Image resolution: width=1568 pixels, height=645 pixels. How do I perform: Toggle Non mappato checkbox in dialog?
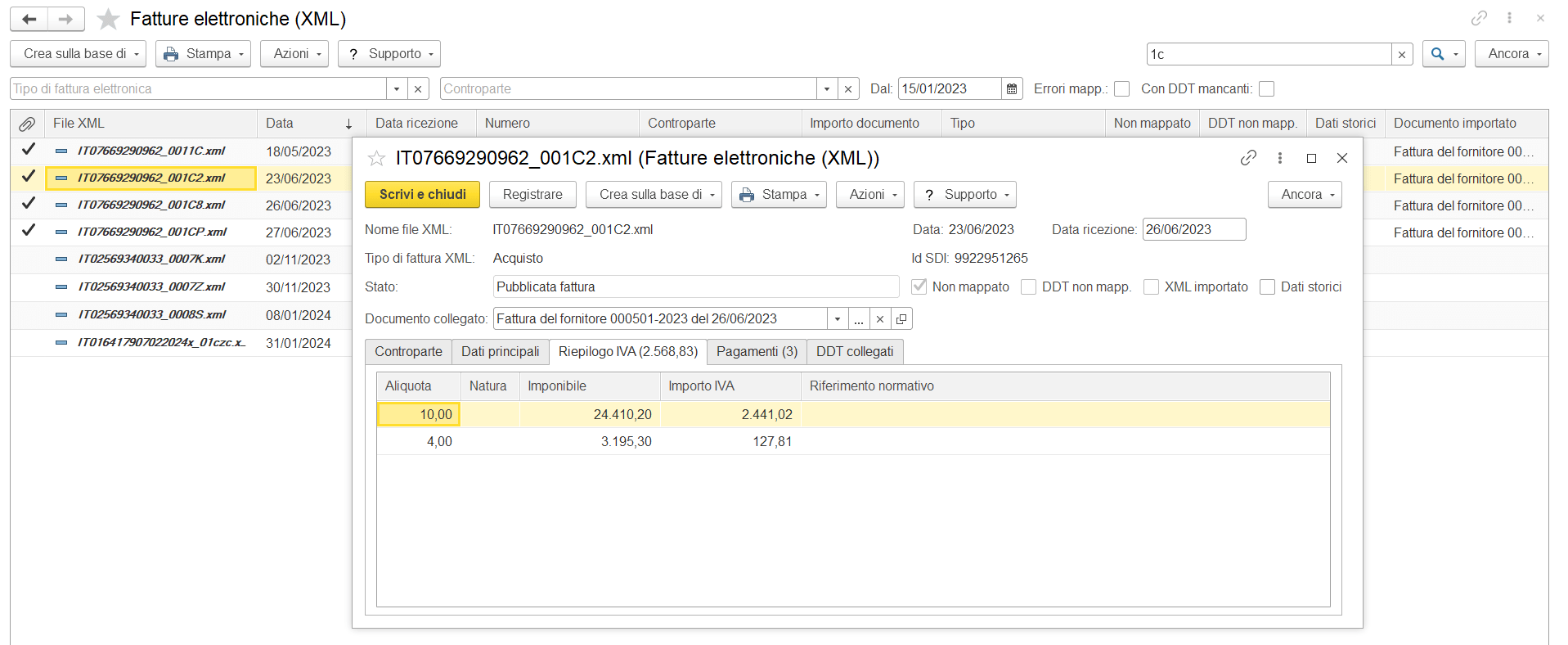pyautogui.click(x=919, y=286)
